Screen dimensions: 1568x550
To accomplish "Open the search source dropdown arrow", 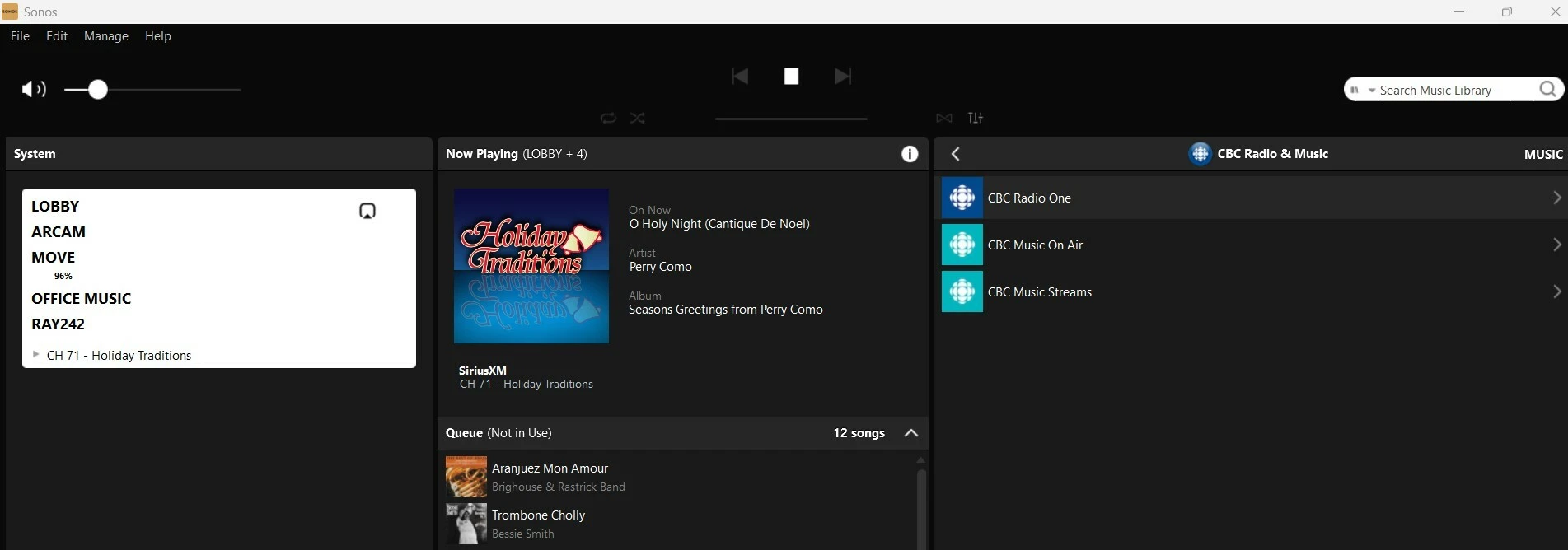I will pyautogui.click(x=1372, y=91).
